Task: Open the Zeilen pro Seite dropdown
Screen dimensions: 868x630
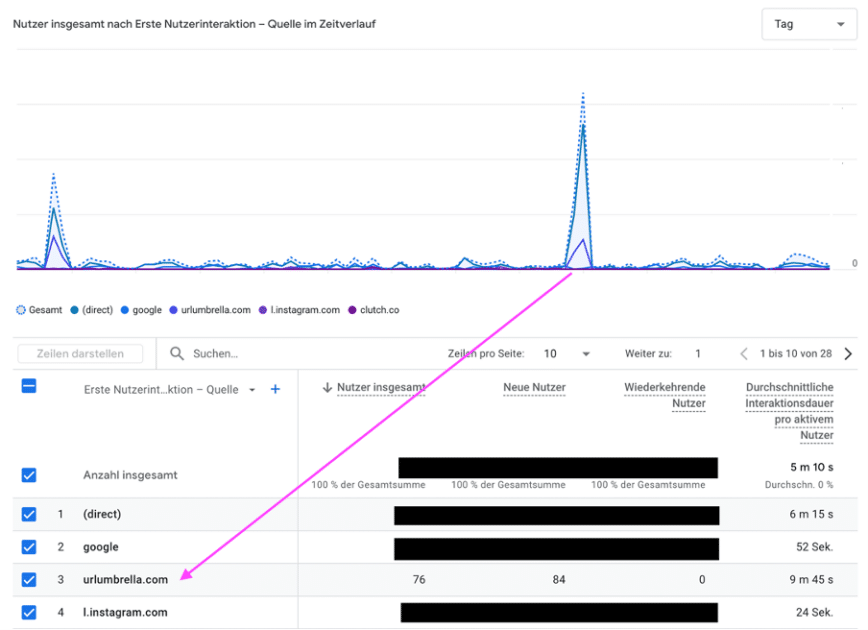Action: [x=567, y=354]
